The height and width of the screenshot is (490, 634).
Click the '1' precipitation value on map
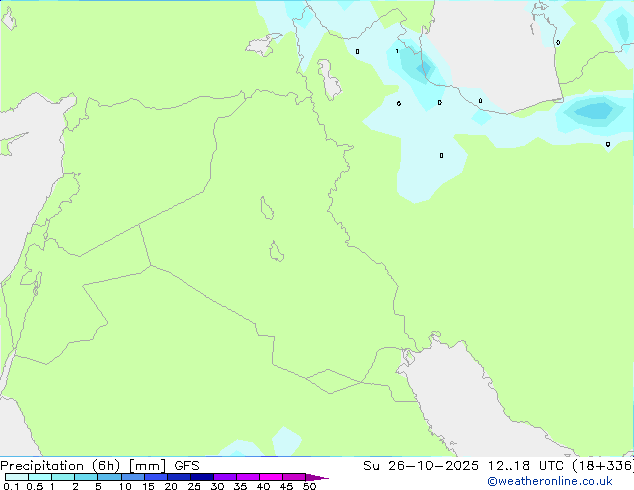pos(397,51)
